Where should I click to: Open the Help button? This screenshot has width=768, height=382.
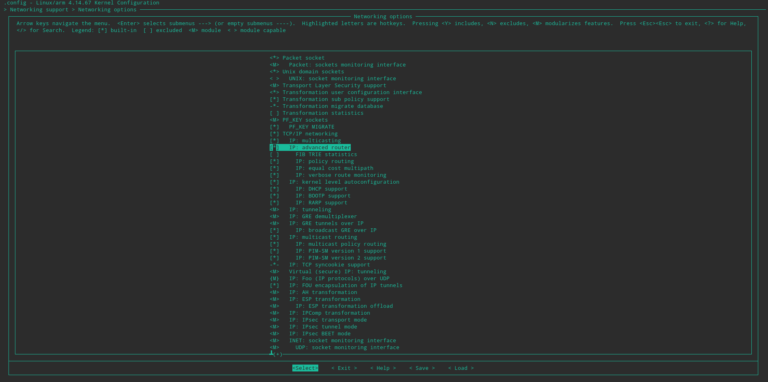[383, 368]
